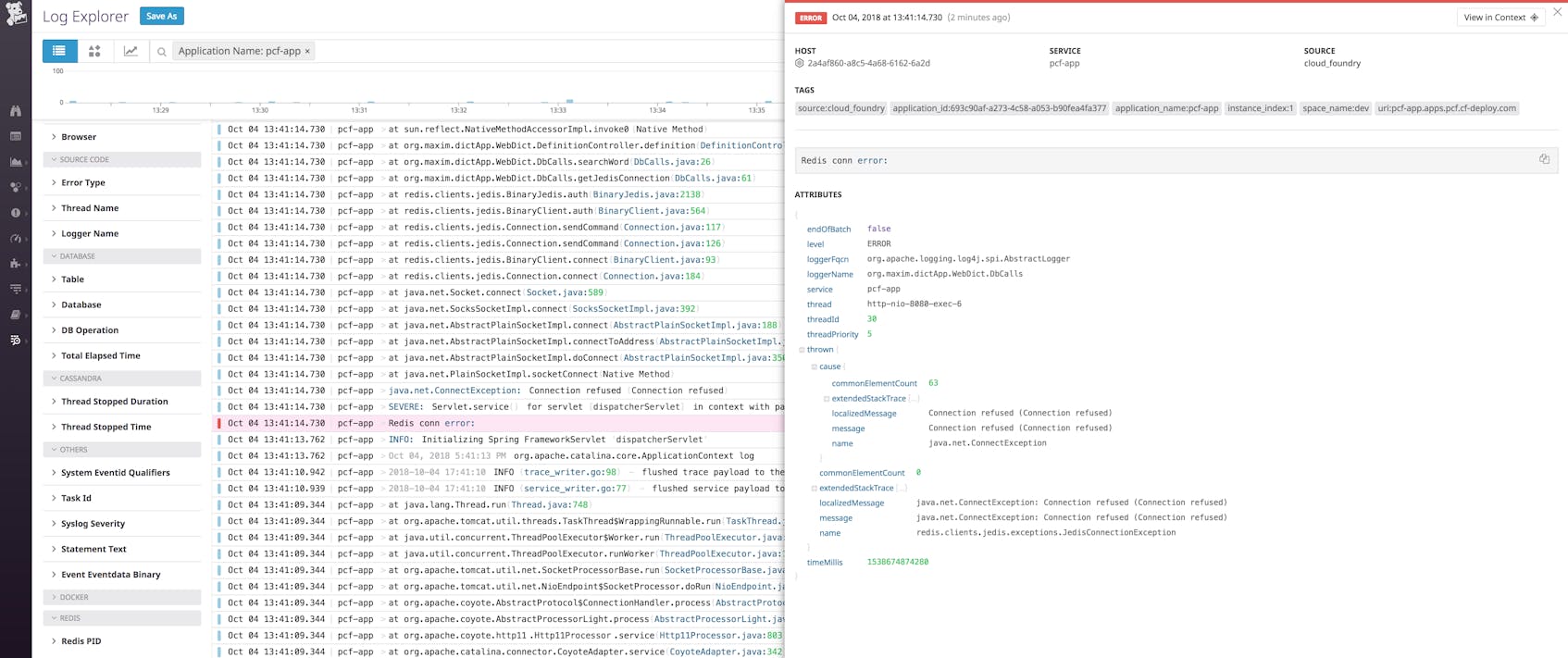Click the space_name:dev tag

(1336, 108)
